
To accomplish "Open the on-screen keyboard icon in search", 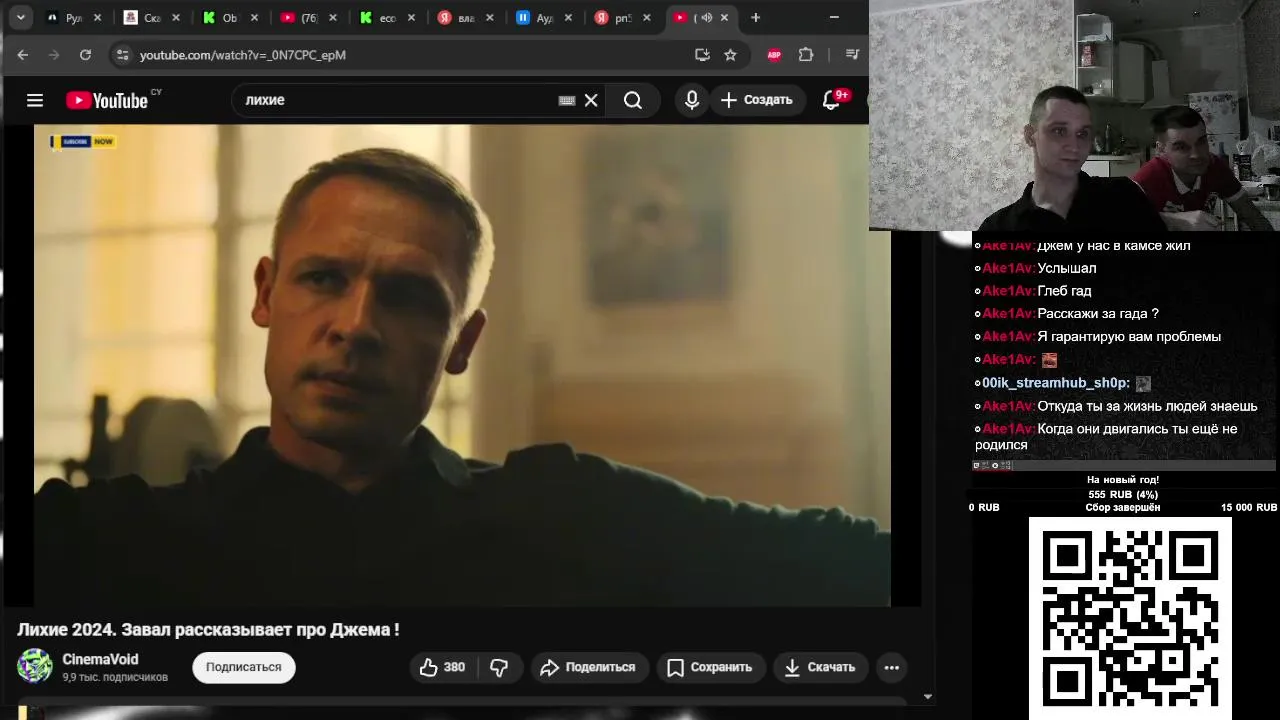I will coord(567,100).
